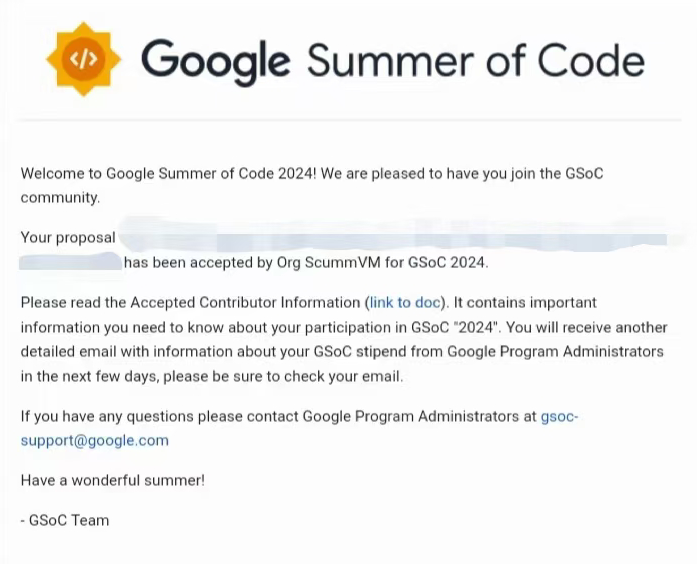Click the "Summer of Code" header text
The width and height of the screenshot is (697, 564).
(x=475, y=60)
